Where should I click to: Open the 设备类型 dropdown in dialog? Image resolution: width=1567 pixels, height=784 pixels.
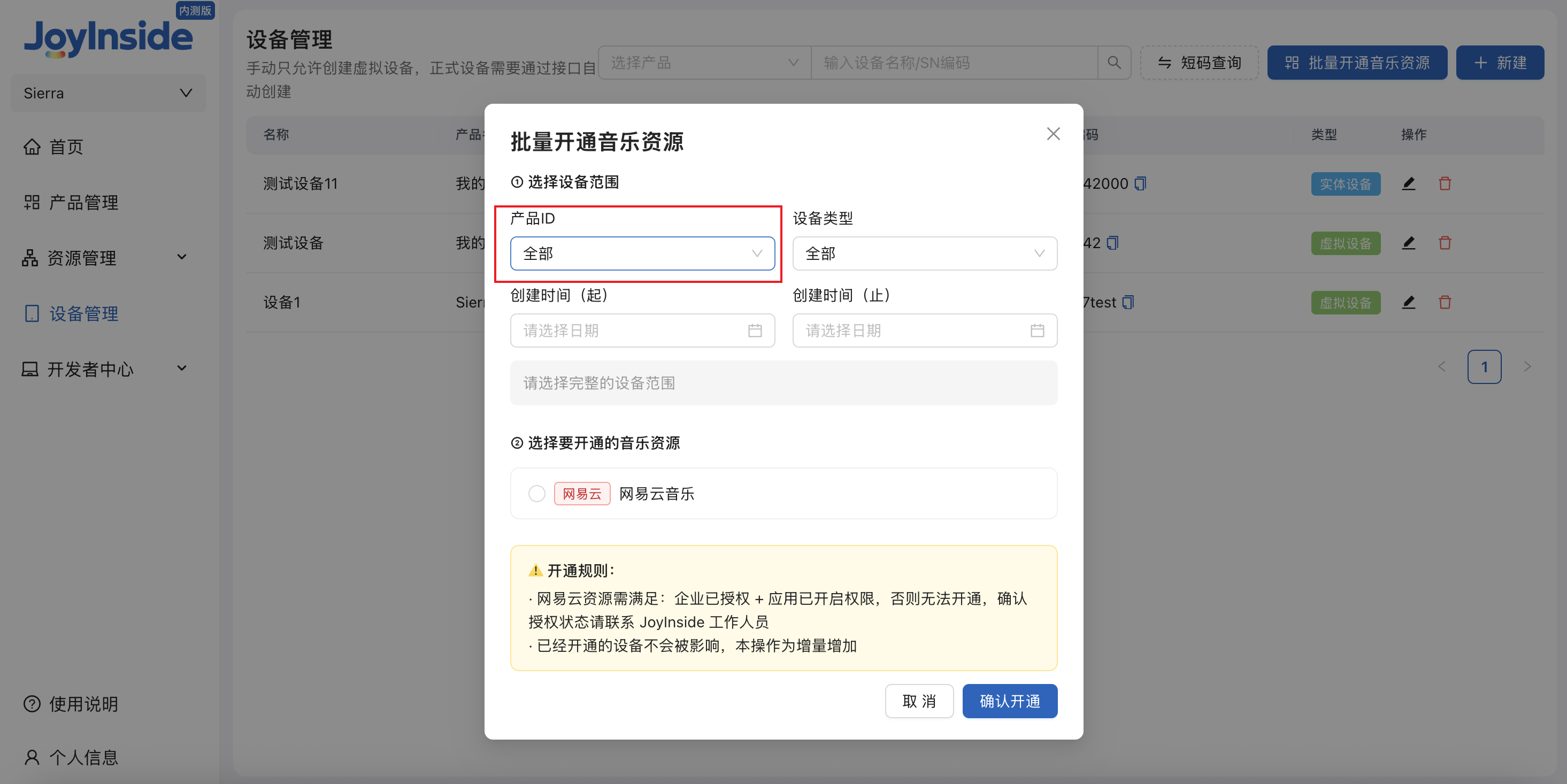point(925,253)
